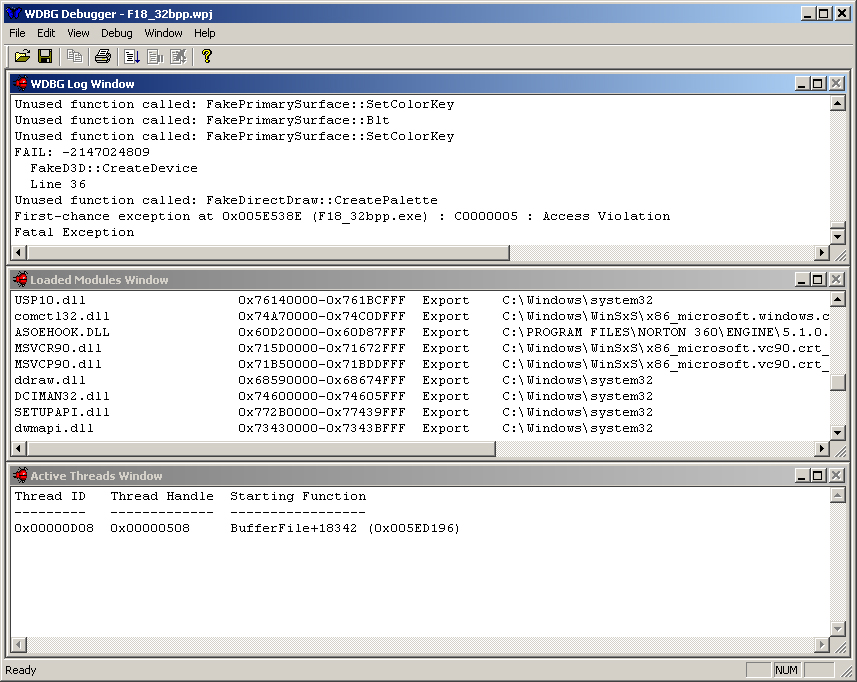
Task: Click the Print toolbar icon
Action: 102,56
